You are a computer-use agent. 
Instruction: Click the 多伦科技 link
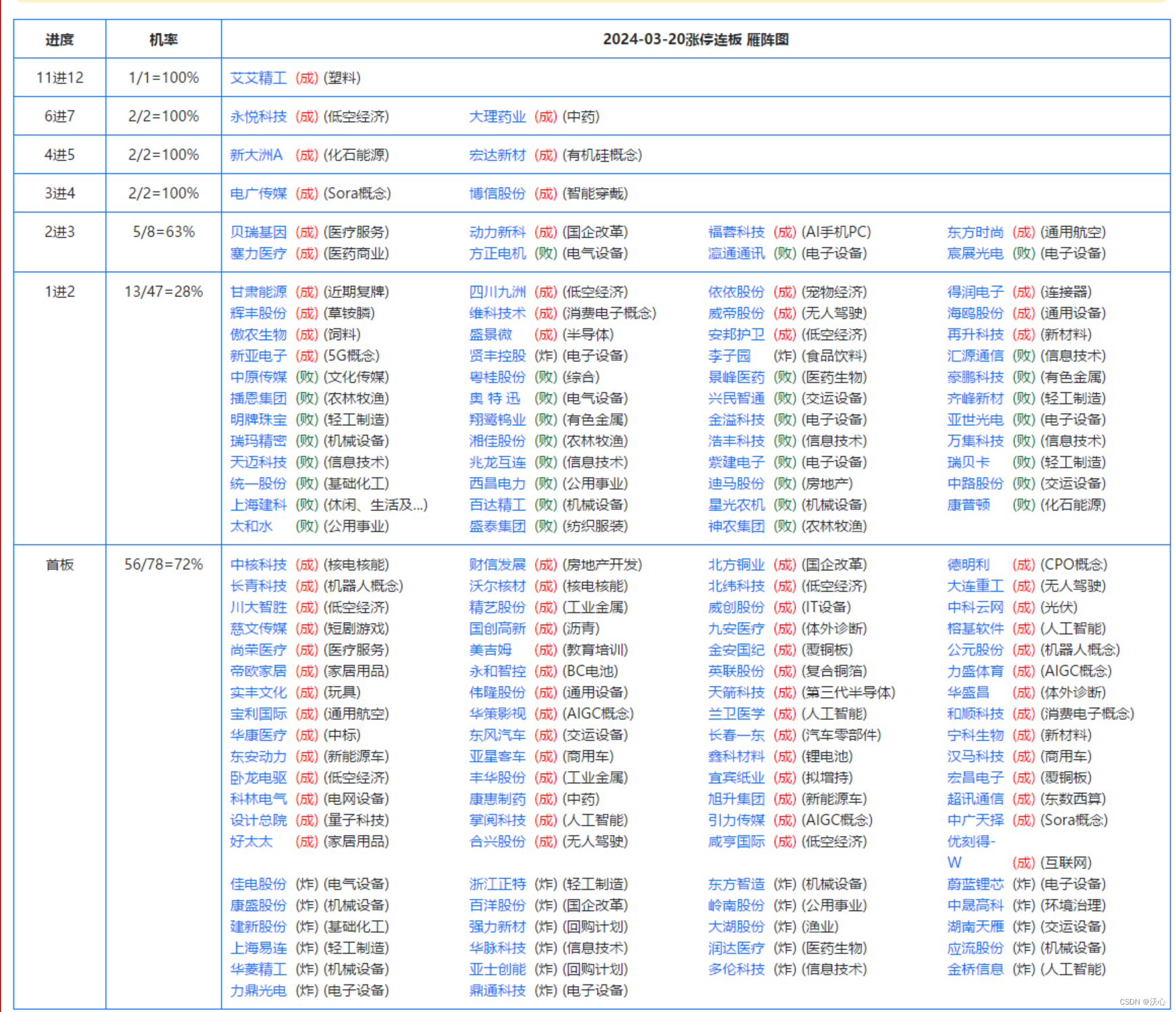coord(736,969)
